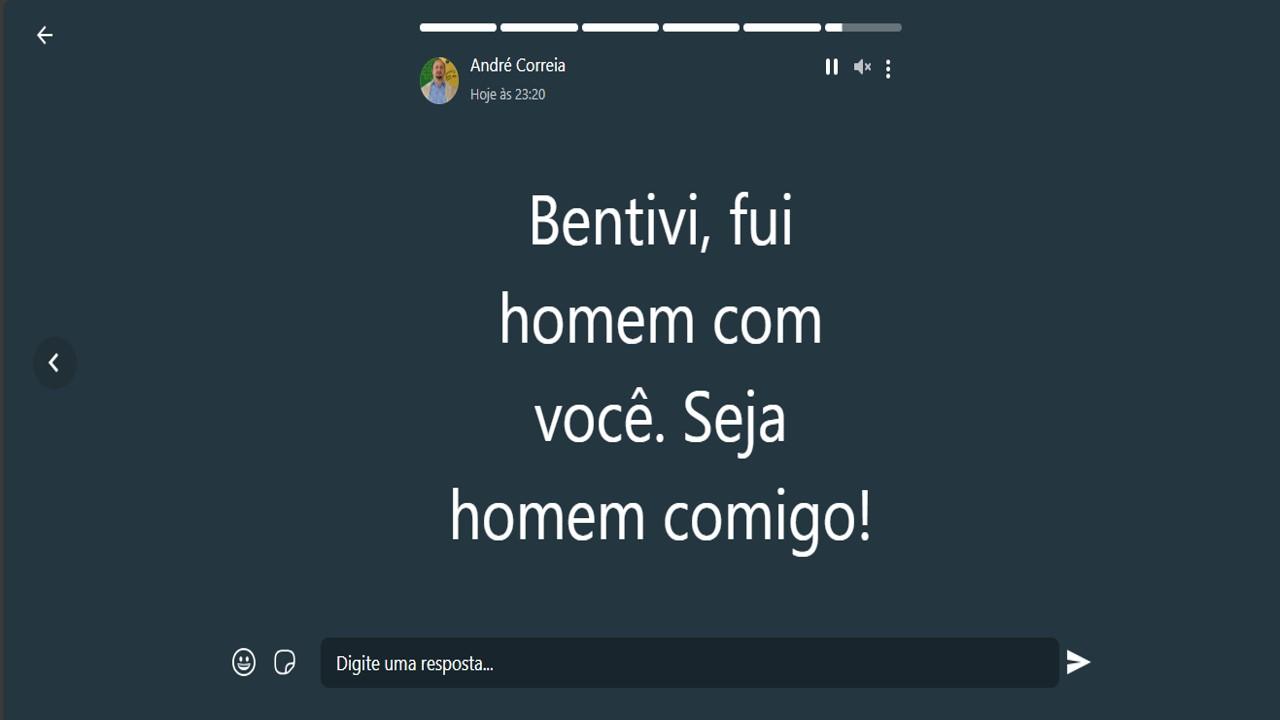
Task: Open the sticker picker
Action: tap(285, 662)
